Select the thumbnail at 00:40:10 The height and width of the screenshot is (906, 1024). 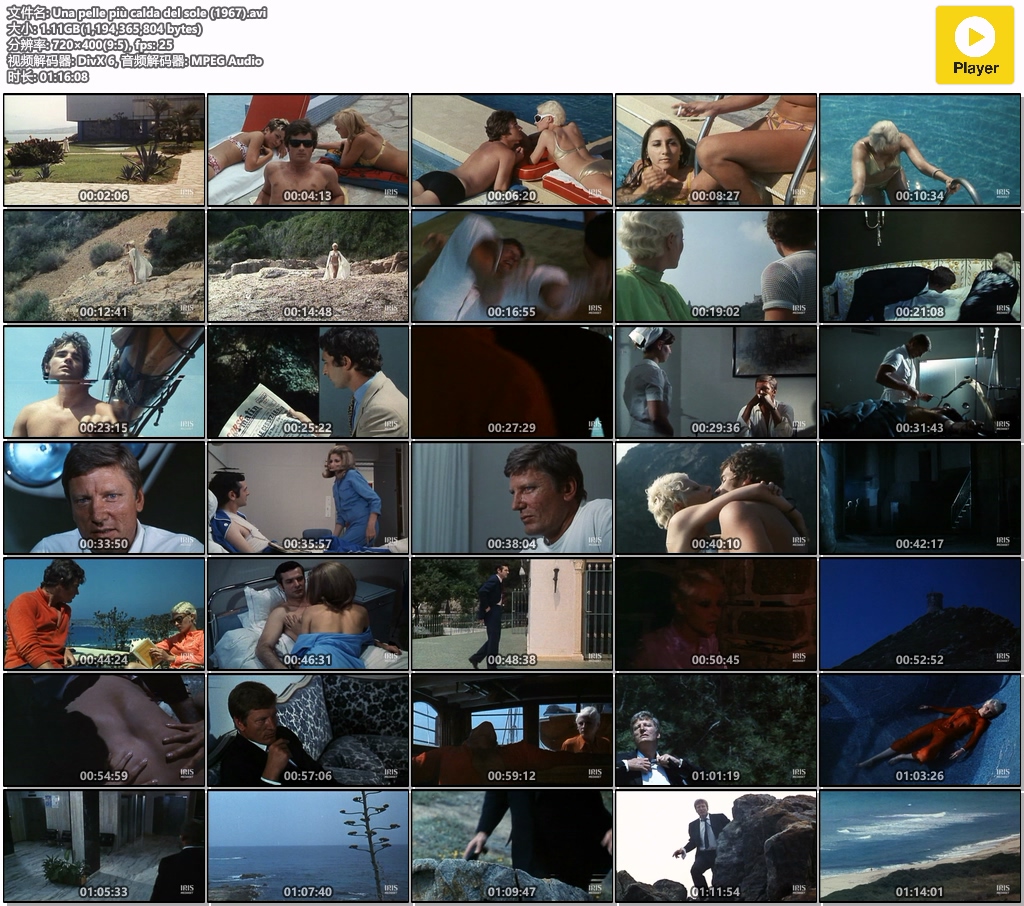pos(716,498)
